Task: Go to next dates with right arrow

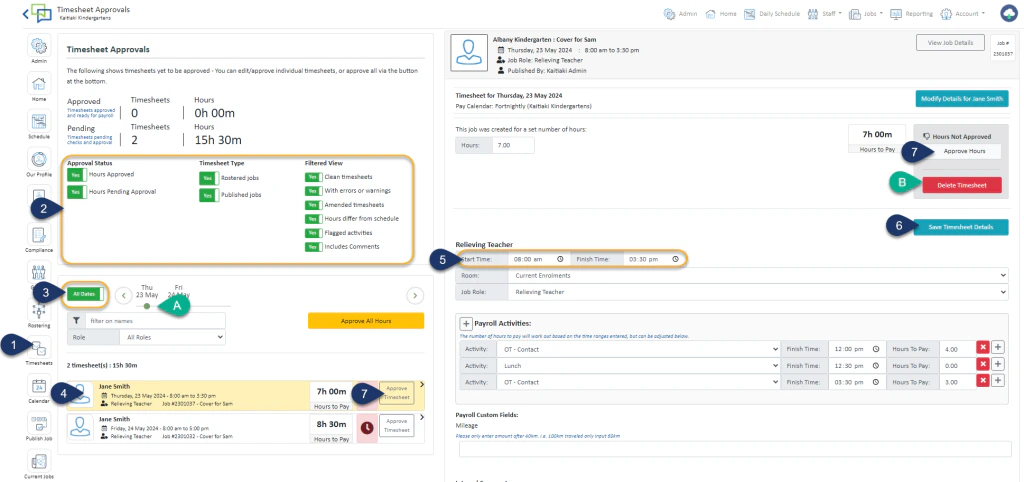Action: coord(415,295)
